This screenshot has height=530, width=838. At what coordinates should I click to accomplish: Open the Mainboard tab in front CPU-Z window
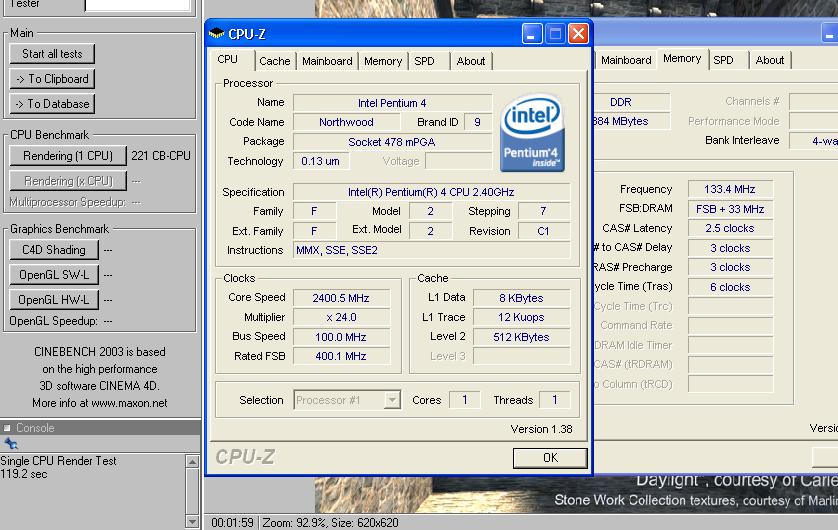pos(327,61)
